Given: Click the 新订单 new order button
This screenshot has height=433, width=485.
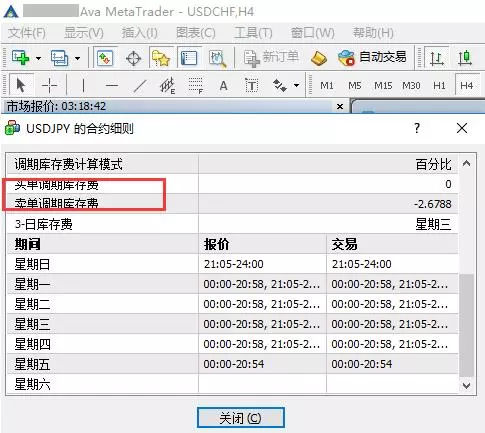Looking at the screenshot, I should coord(271,58).
